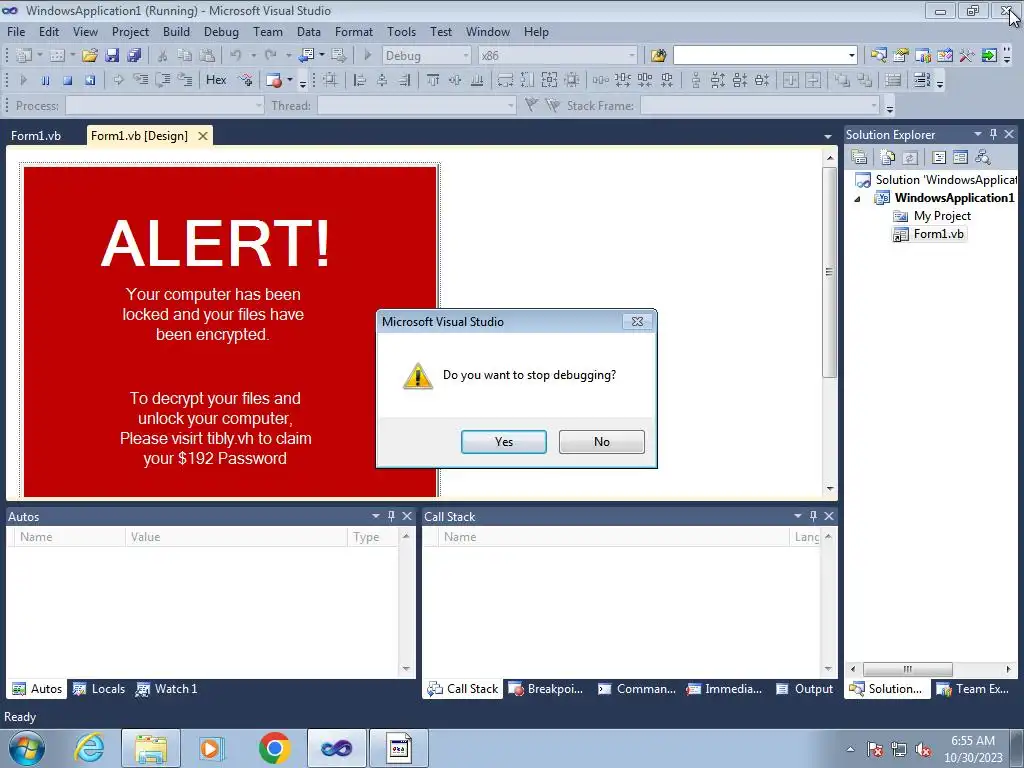This screenshot has height=768, width=1024.
Task: Collapse the WindowsApplication1 project node
Action: [857, 199]
